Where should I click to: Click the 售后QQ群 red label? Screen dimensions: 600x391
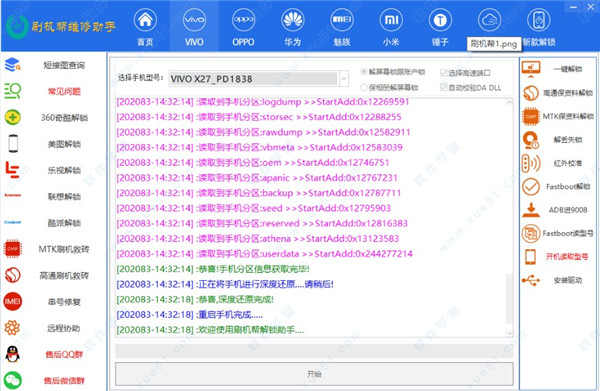click(x=64, y=354)
